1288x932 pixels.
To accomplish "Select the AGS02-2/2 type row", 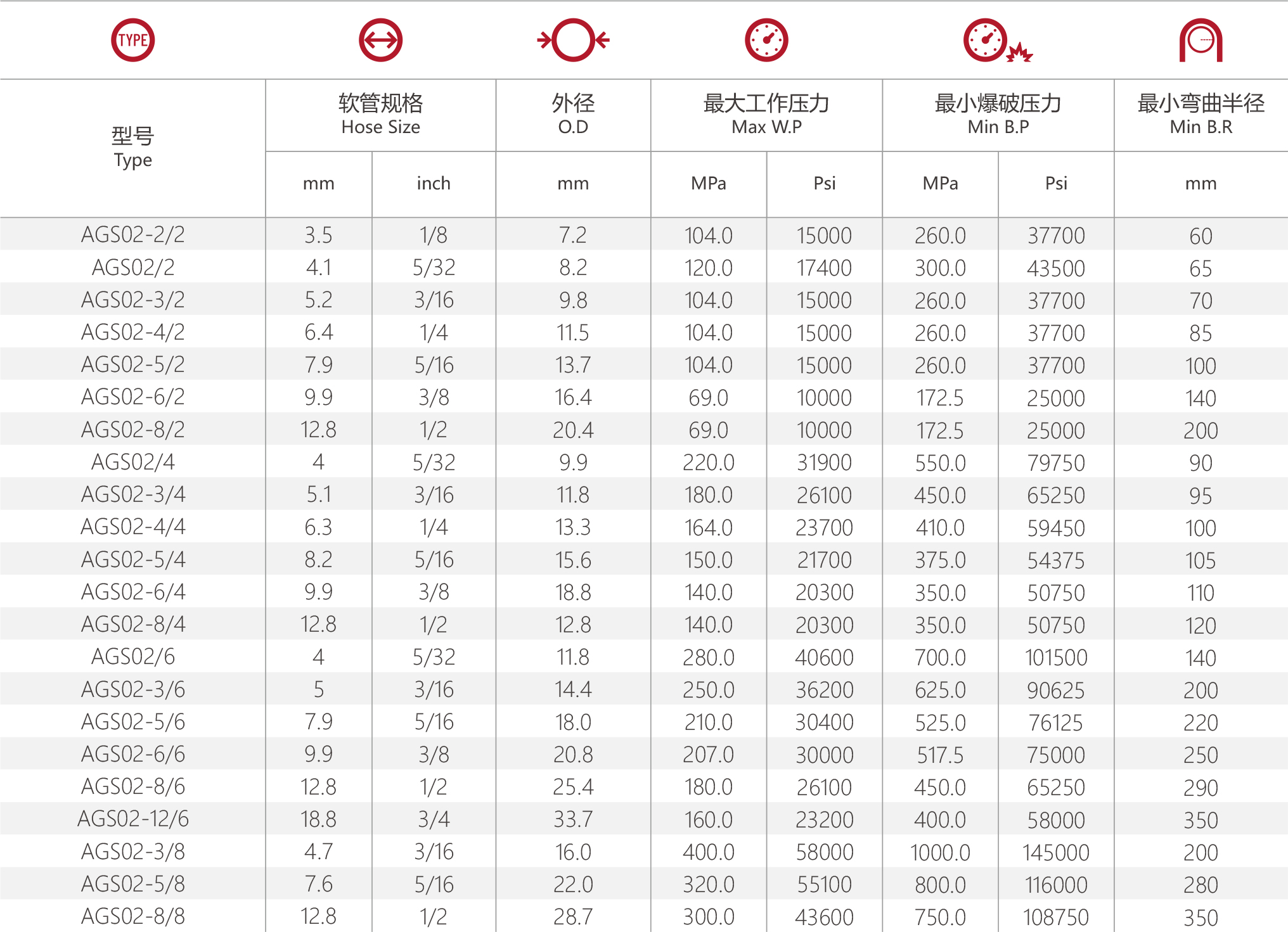I will pyautogui.click(x=644, y=234).
